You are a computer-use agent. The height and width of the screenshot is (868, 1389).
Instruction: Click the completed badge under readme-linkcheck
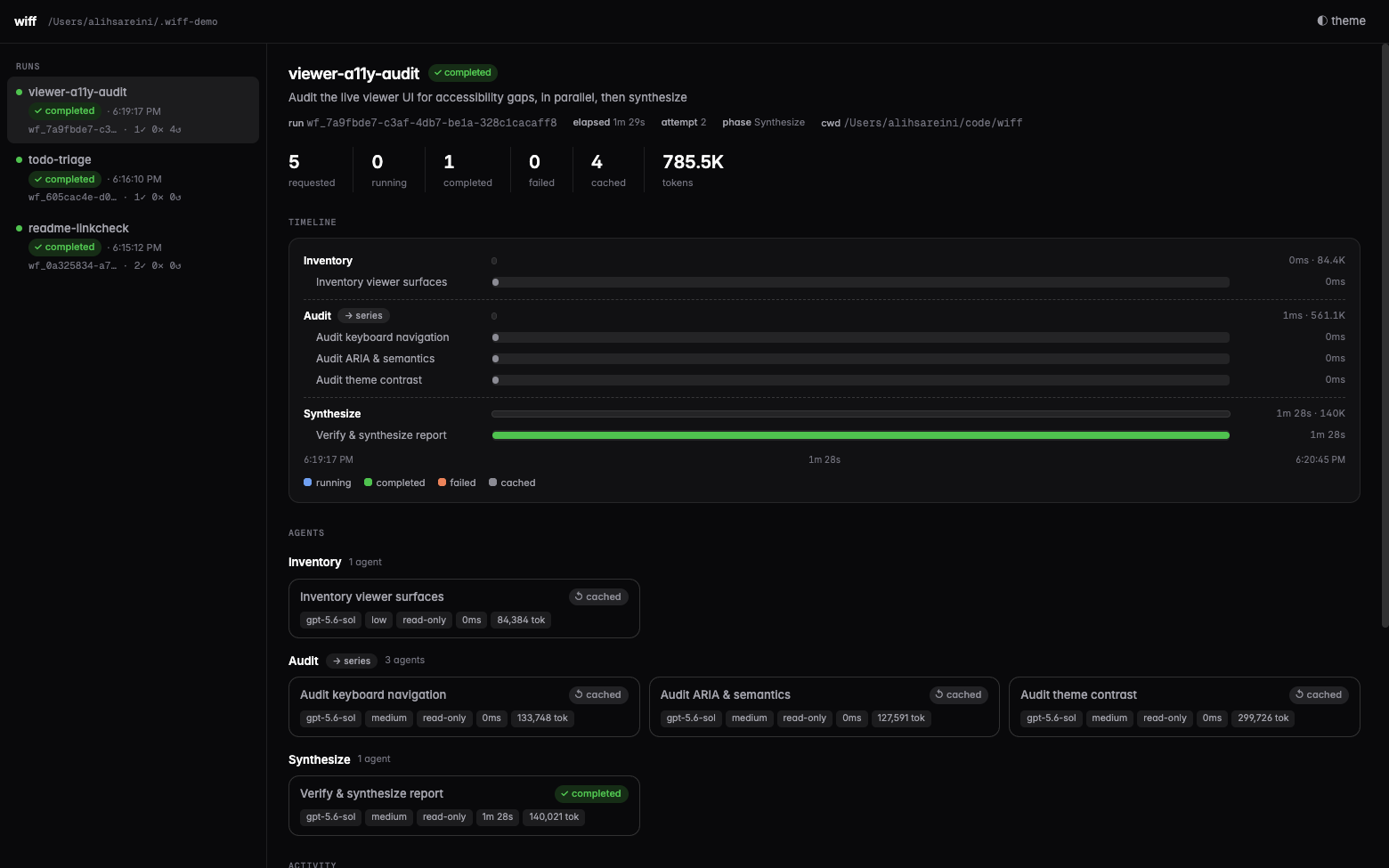pyautogui.click(x=65, y=247)
